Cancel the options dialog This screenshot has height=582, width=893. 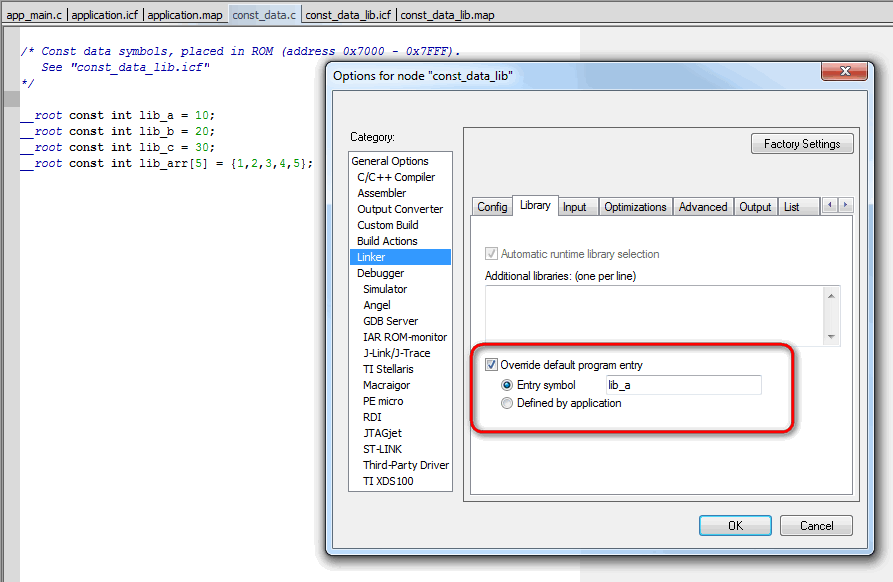point(816,526)
